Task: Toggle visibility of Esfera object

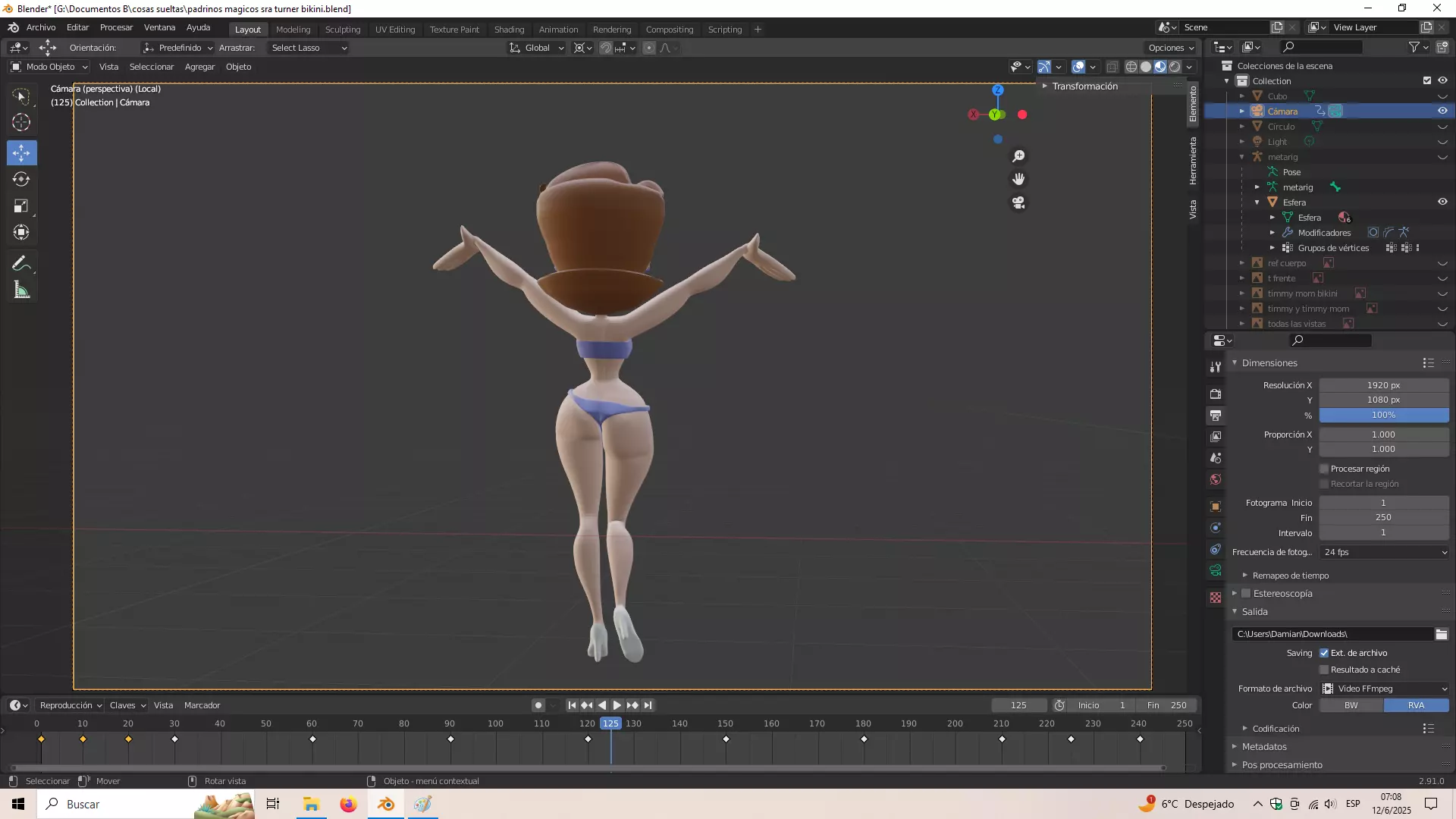Action: click(1442, 202)
